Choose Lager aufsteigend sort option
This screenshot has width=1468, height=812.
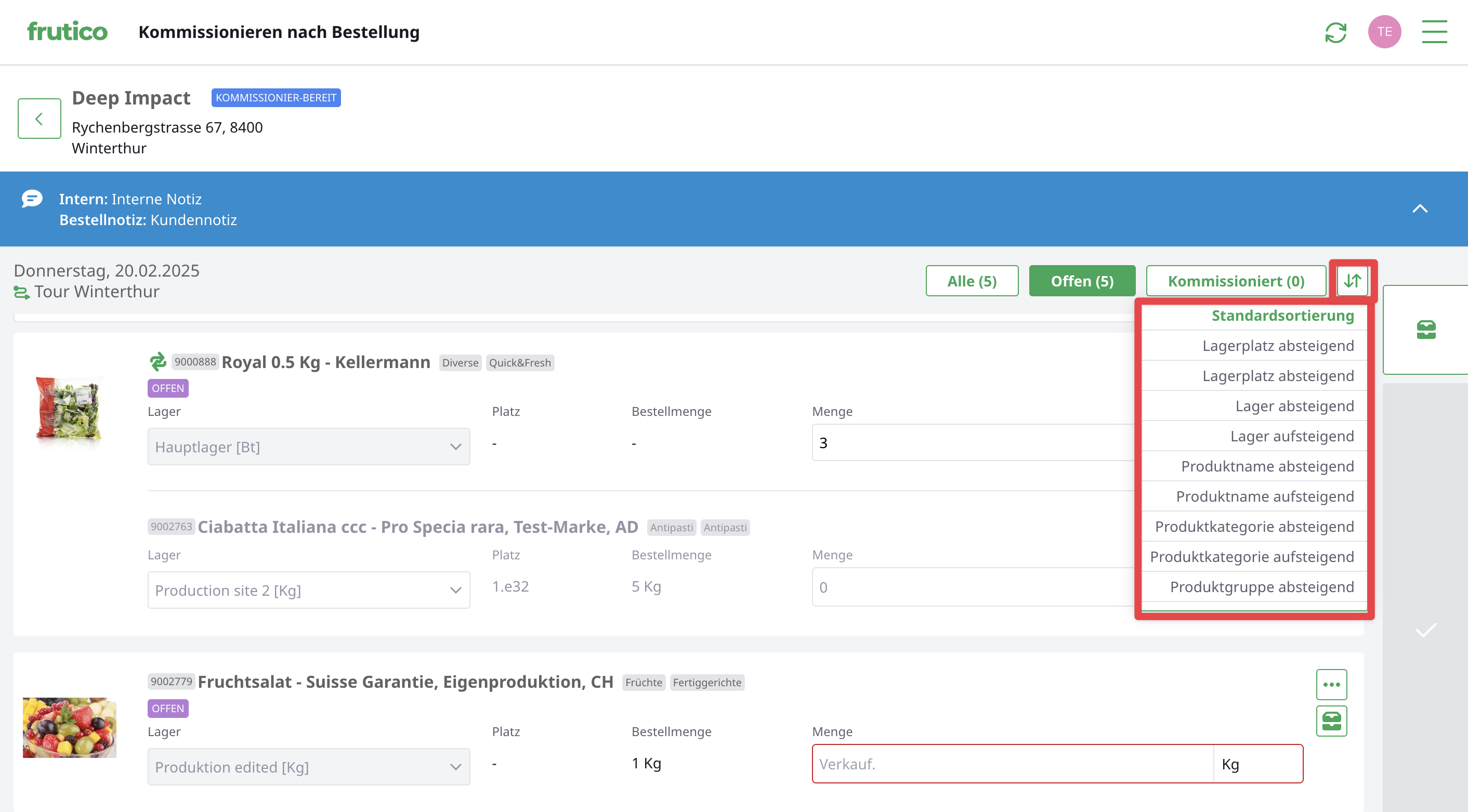tap(1291, 436)
